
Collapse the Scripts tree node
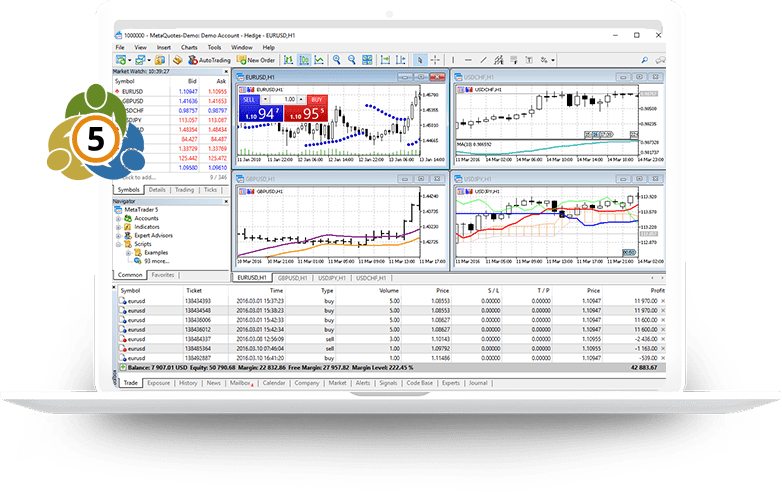(118, 244)
